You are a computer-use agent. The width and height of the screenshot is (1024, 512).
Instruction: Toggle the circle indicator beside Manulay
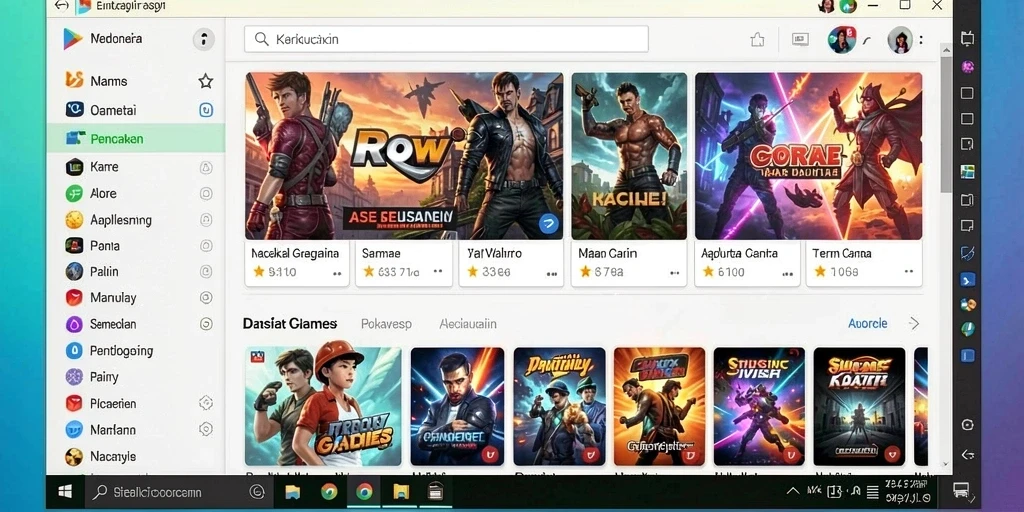pos(206,298)
